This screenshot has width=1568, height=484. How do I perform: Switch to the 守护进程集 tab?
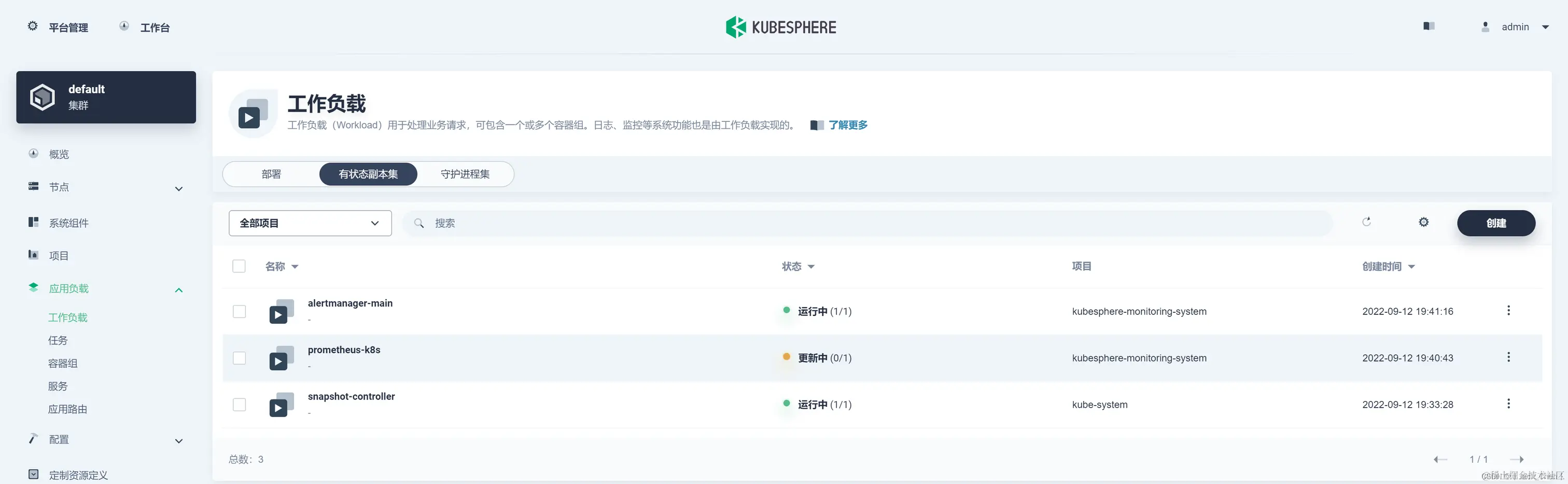pyautogui.click(x=465, y=174)
